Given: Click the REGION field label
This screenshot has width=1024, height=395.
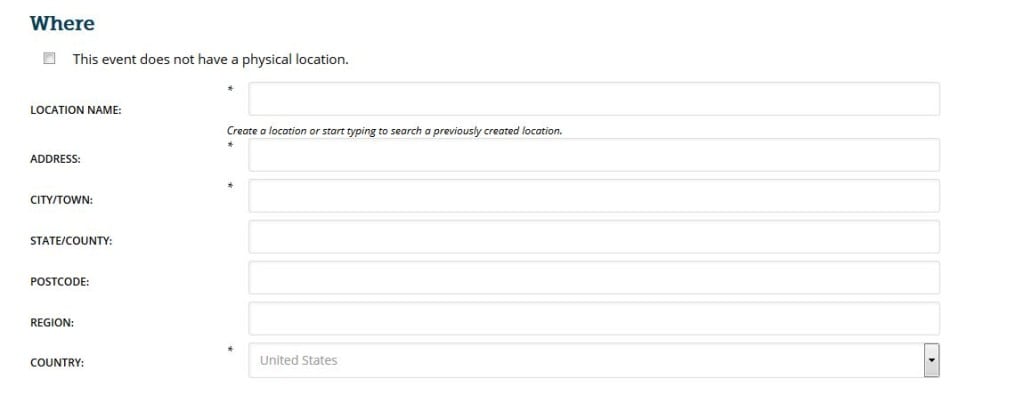Looking at the screenshot, I should point(52,323).
